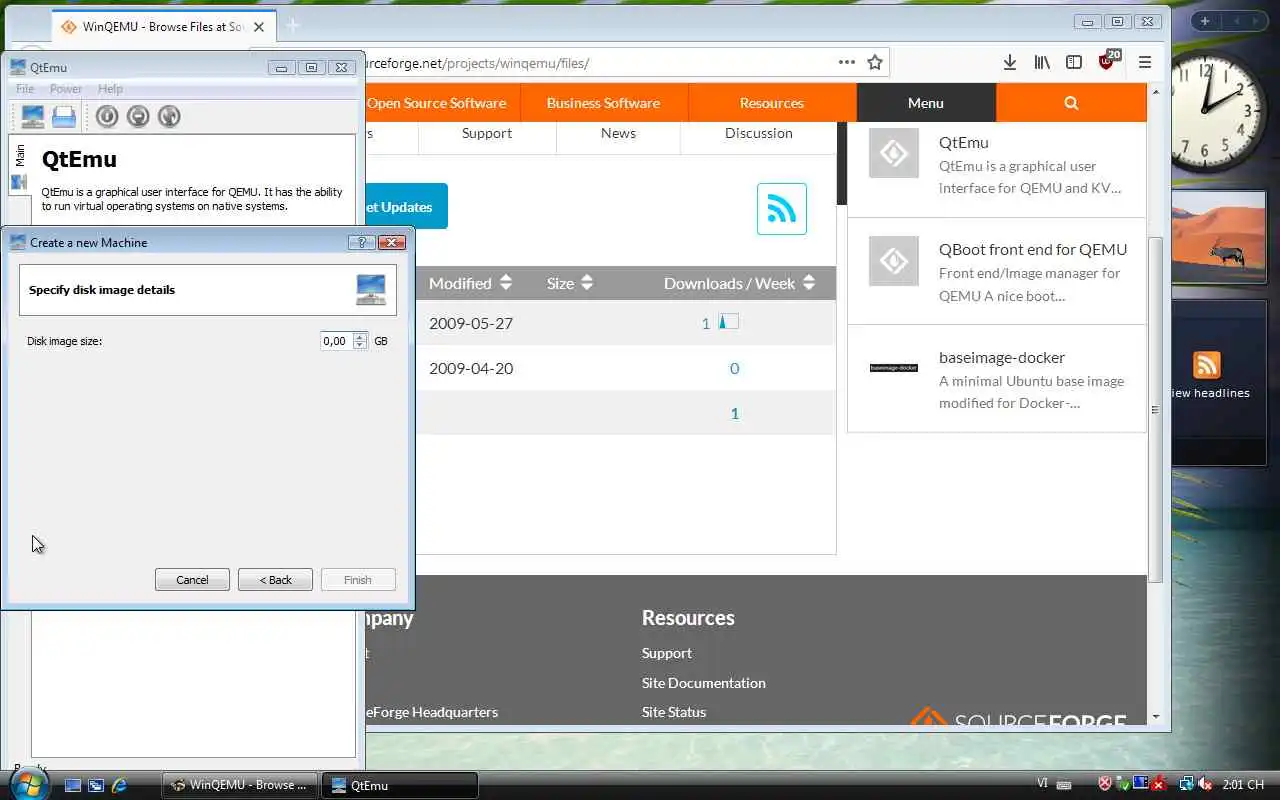Open new Firefox tab with plus button
Viewport: 1280px width, 800px height.
click(x=293, y=26)
